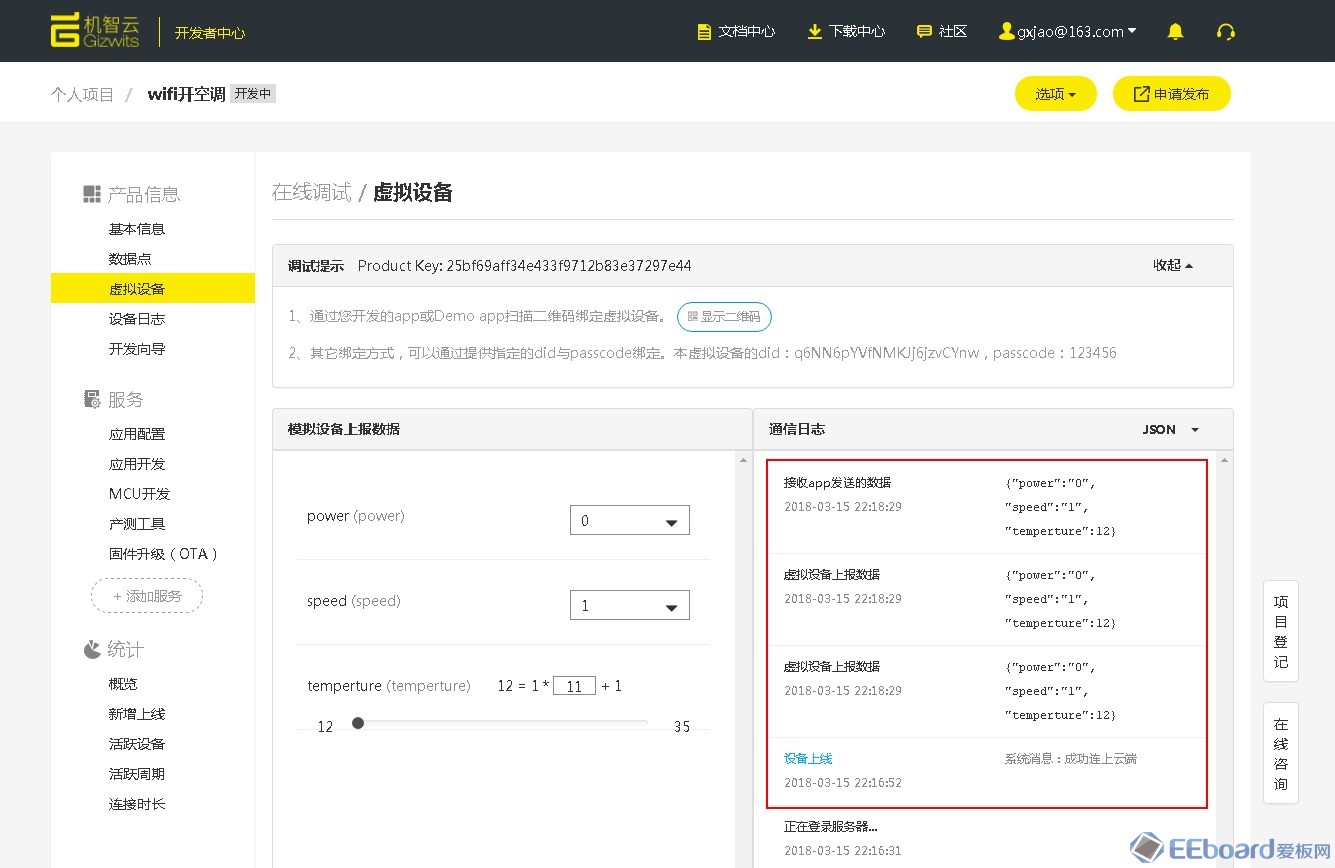Click the 添加服务 button
Image resolution: width=1335 pixels, height=868 pixels.
pyautogui.click(x=147, y=596)
